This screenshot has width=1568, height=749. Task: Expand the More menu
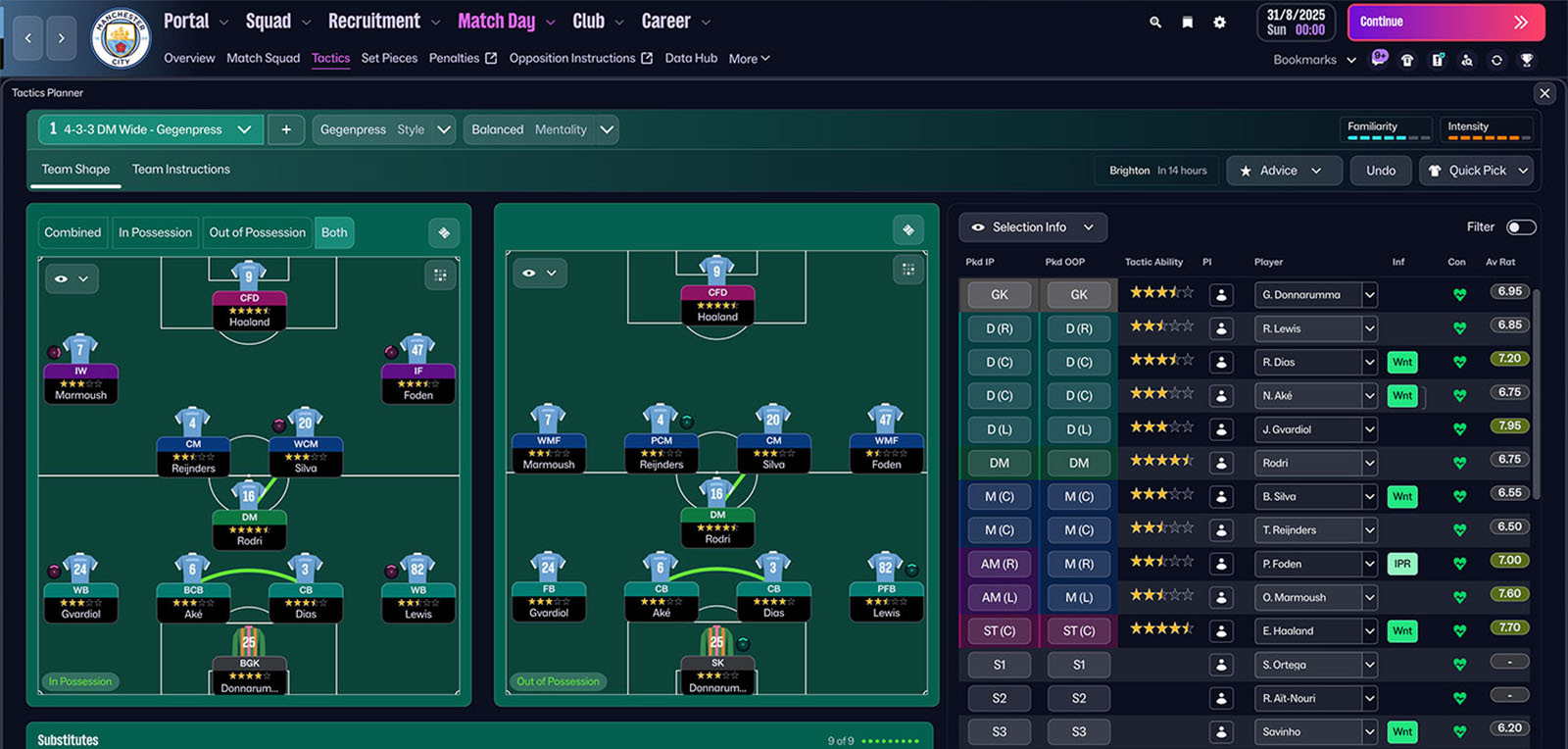(750, 59)
